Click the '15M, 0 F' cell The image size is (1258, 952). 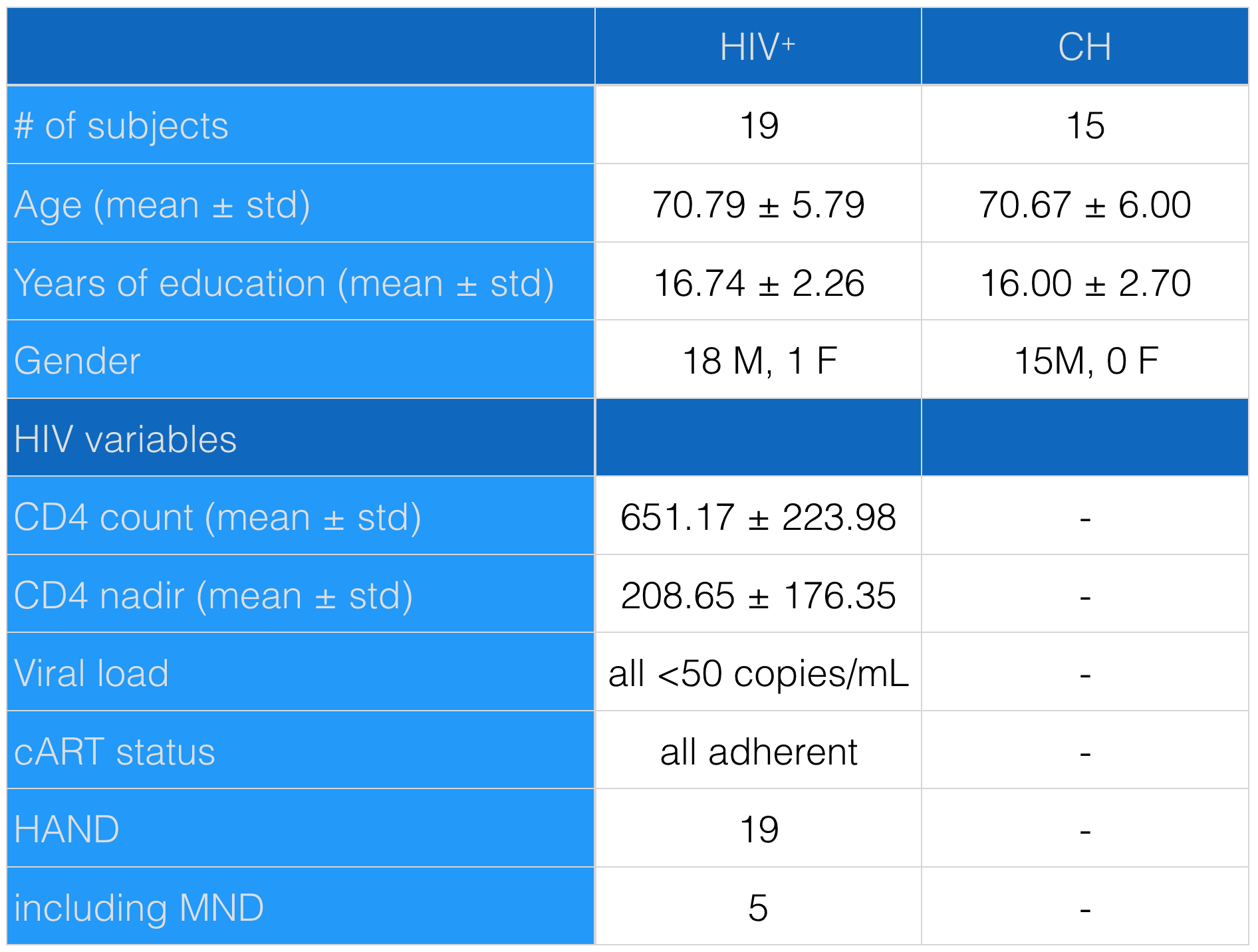pos(1085,361)
